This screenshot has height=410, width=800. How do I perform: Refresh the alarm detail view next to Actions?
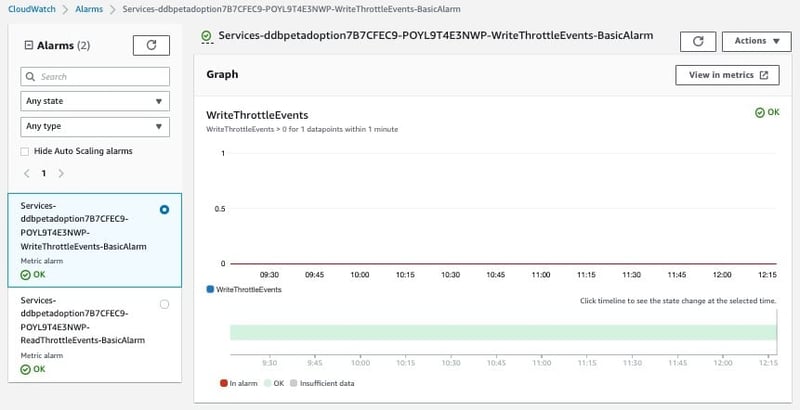click(x=697, y=41)
